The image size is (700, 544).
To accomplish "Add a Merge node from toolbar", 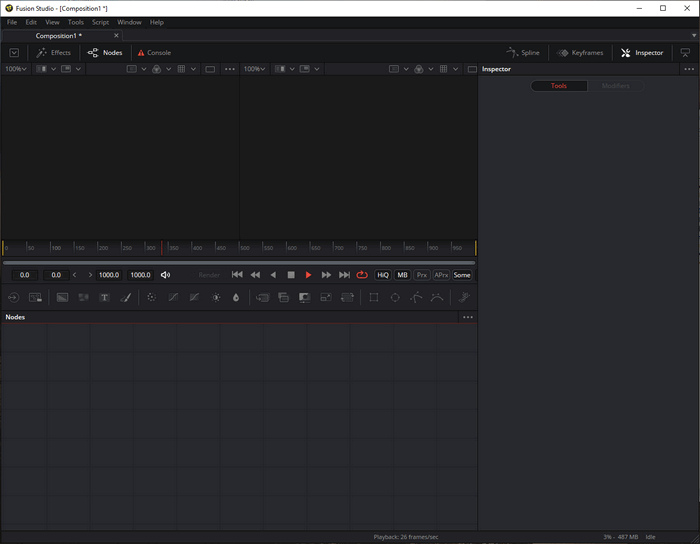I will [x=262, y=297].
